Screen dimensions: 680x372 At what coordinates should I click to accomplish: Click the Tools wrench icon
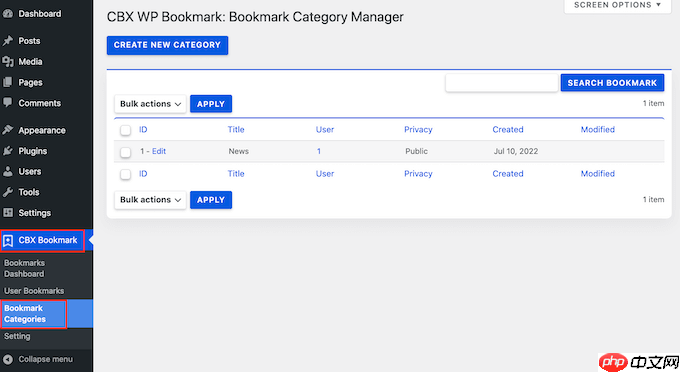click(x=7, y=192)
